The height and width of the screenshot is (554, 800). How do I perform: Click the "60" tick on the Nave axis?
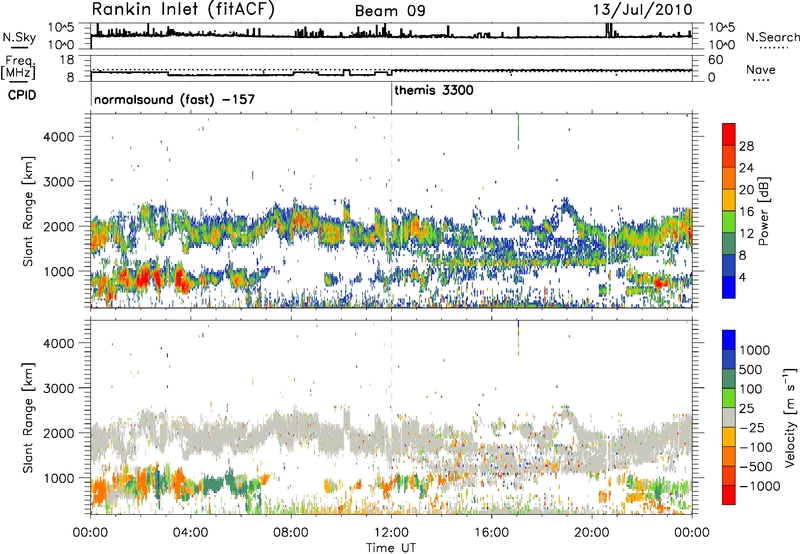click(716, 60)
